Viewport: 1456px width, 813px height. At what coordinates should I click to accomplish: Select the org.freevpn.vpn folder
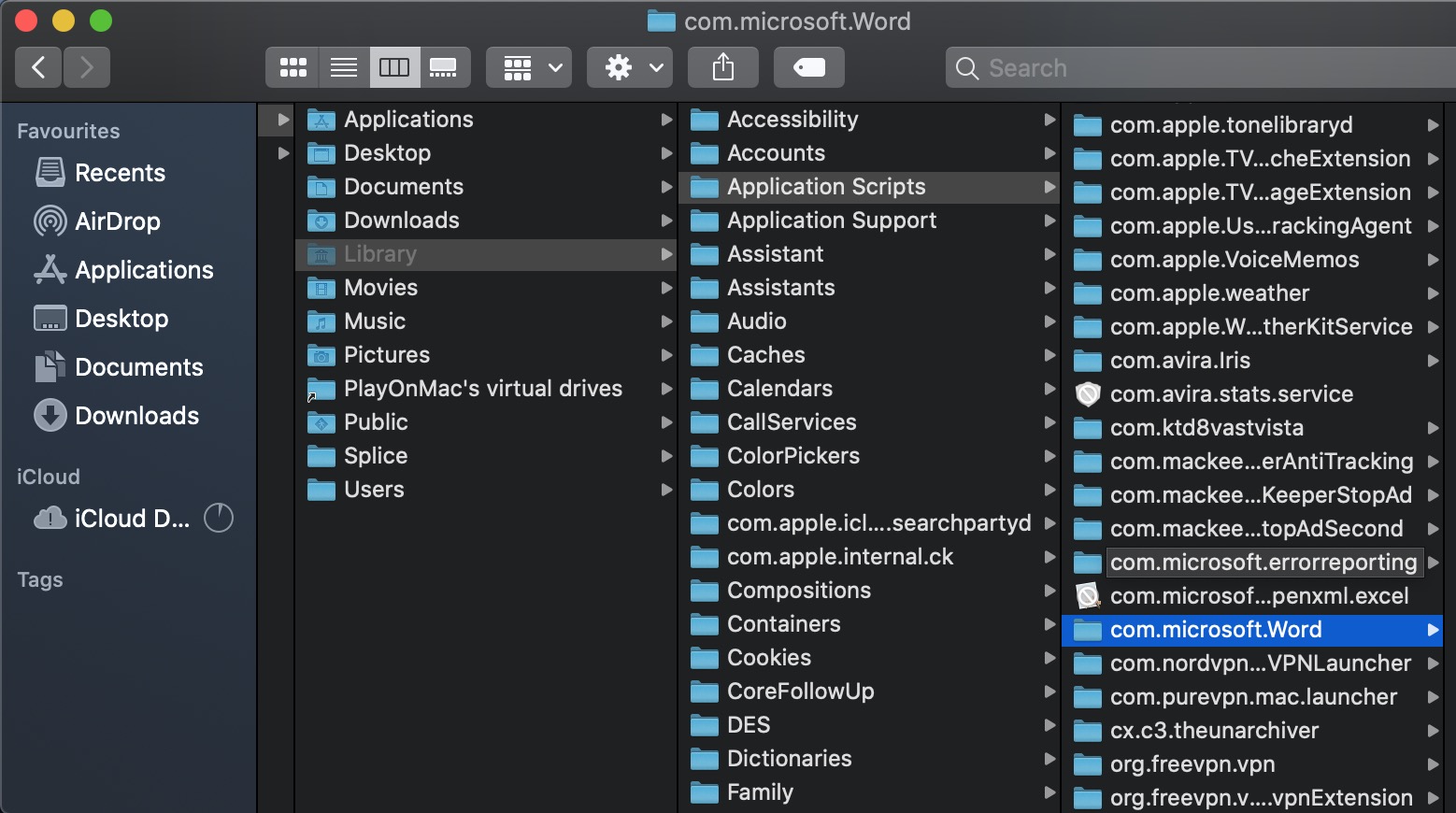[x=1252, y=764]
